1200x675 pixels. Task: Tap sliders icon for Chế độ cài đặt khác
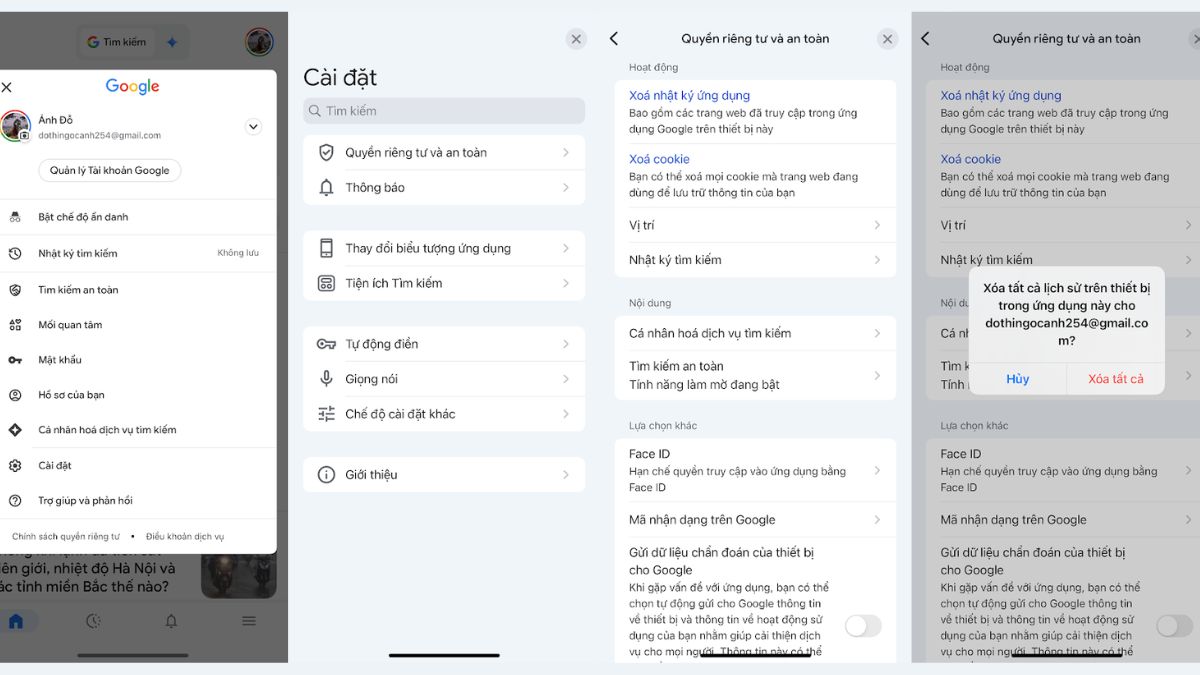[x=326, y=414]
